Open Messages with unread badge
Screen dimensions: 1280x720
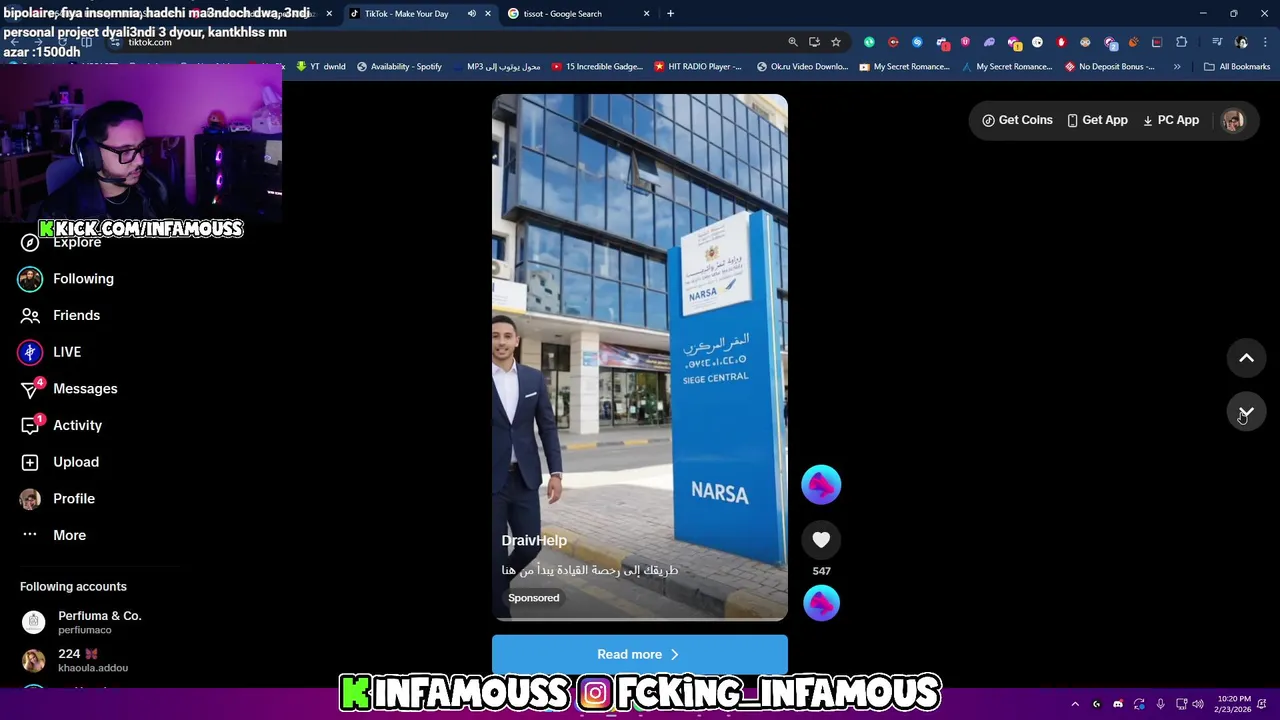click(x=67, y=388)
